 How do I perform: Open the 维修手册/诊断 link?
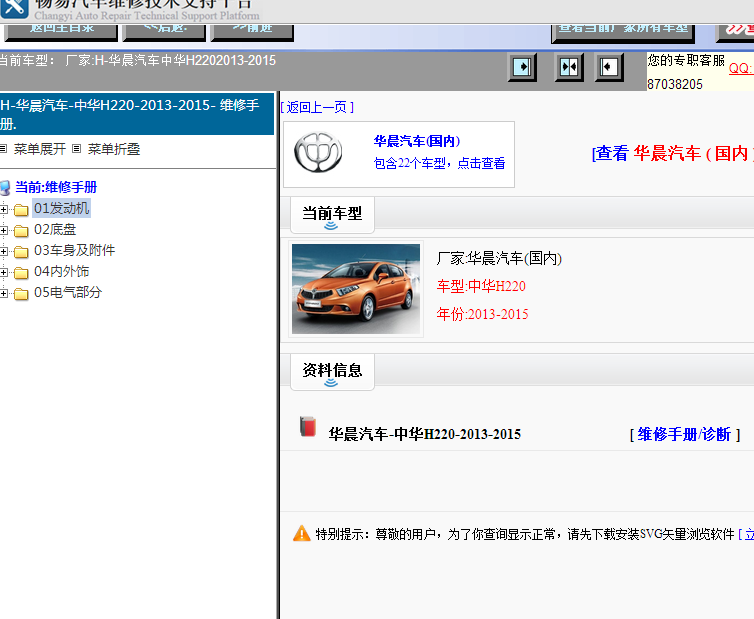[x=685, y=434]
